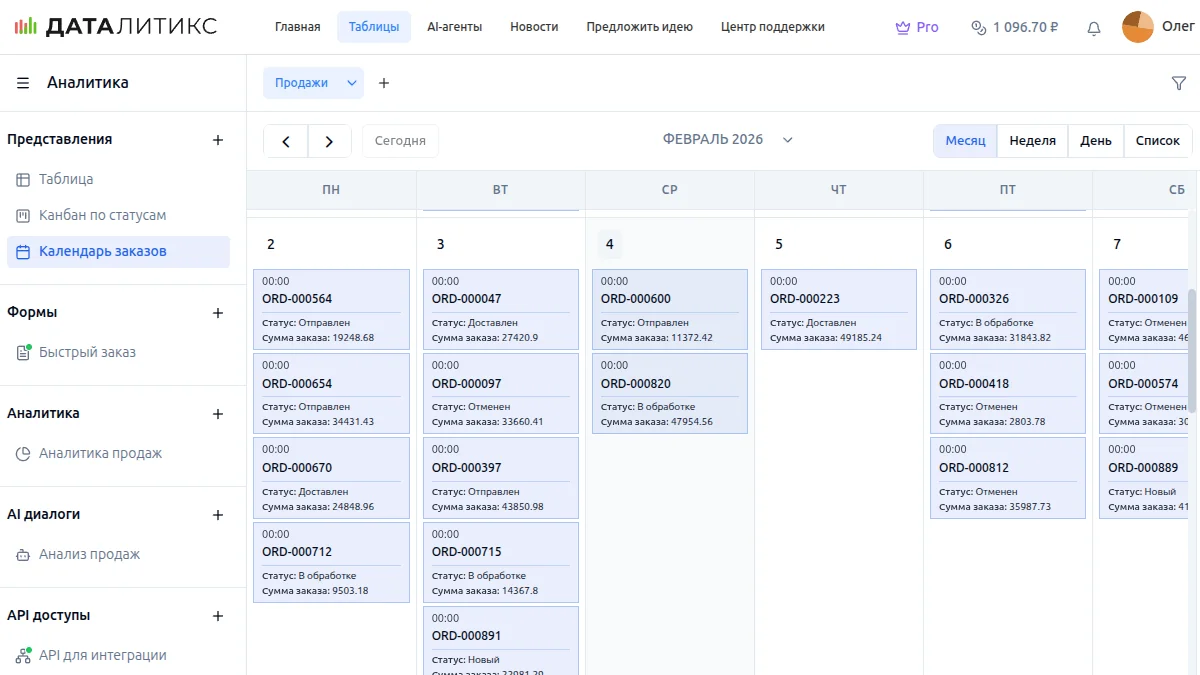
Task: Open order ORD-000600 card
Action: (x=669, y=309)
